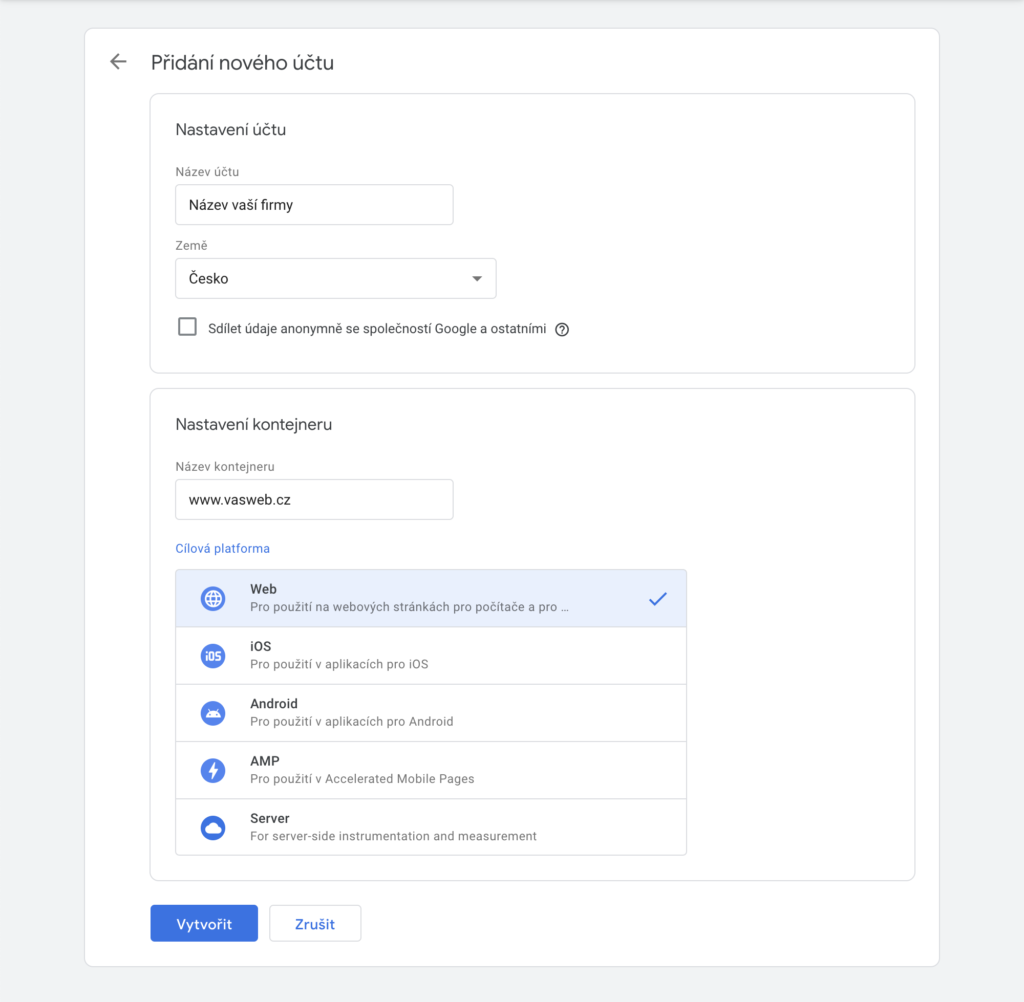Screen dimensions: 1024x1002
Task: Click the Cílová platforma label
Action: (222, 549)
